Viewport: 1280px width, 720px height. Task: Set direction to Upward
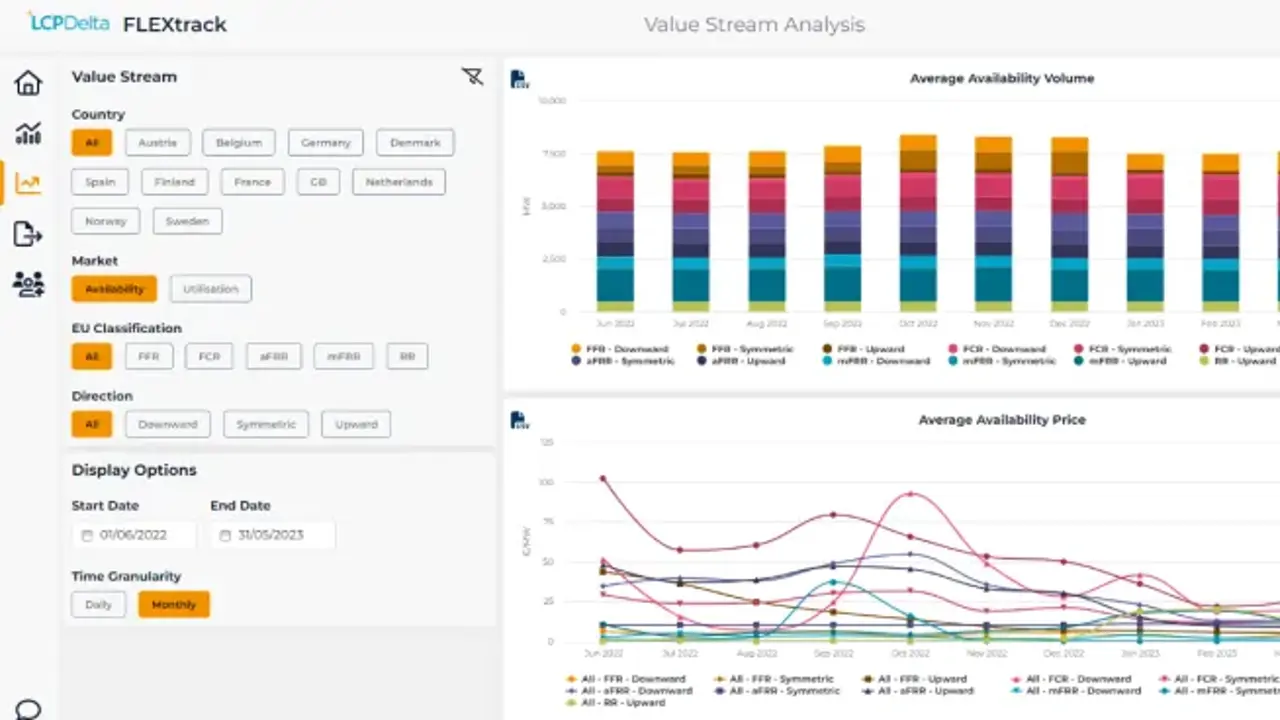click(x=356, y=424)
